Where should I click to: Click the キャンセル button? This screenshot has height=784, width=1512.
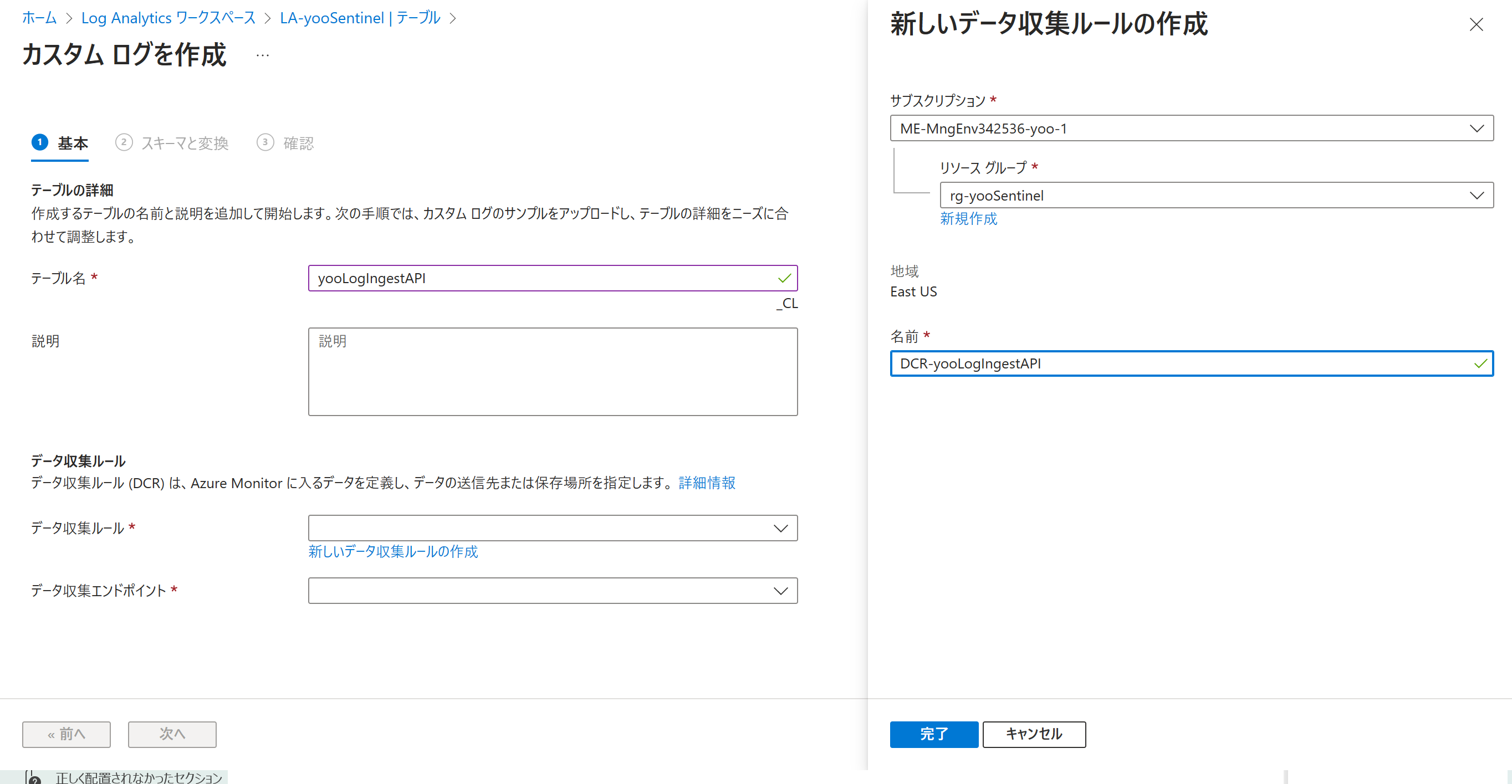coord(1034,734)
